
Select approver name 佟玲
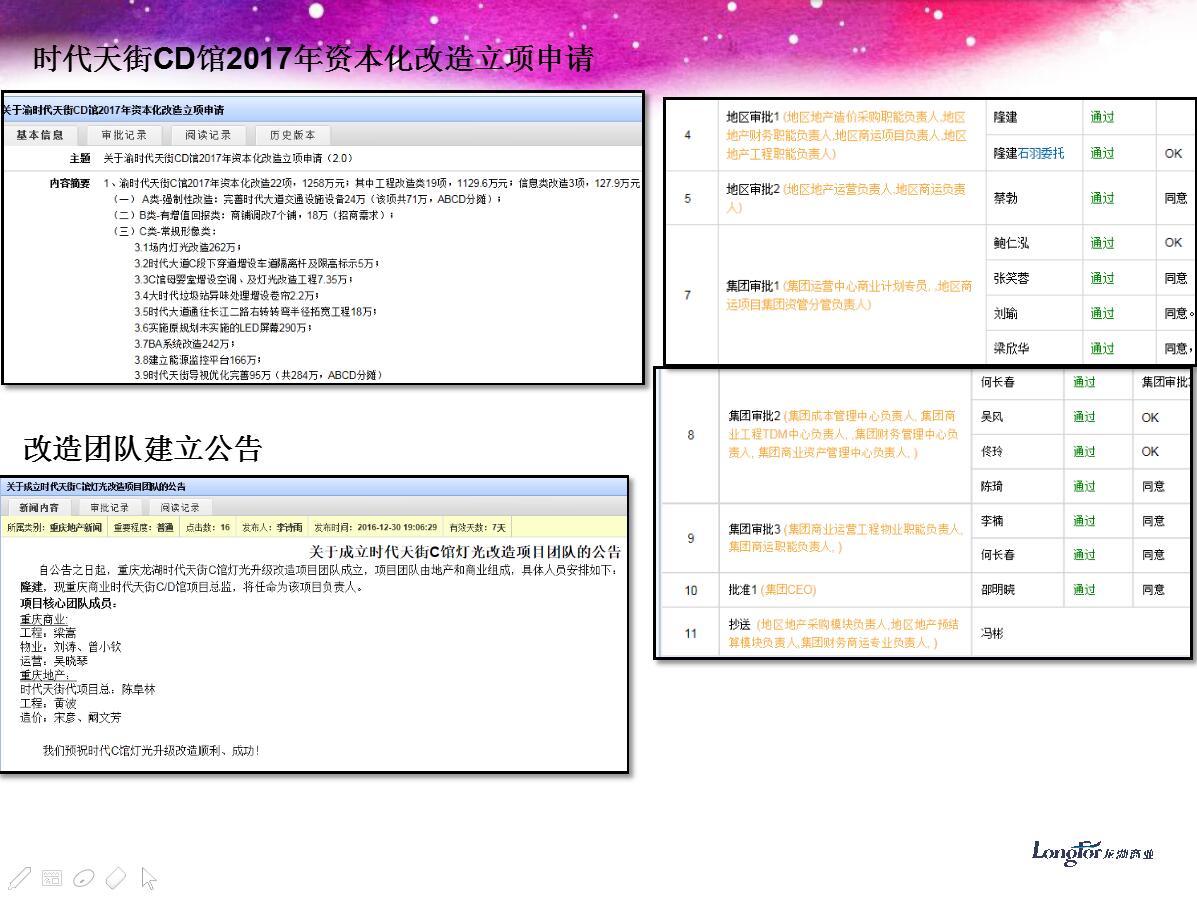[x=992, y=452]
